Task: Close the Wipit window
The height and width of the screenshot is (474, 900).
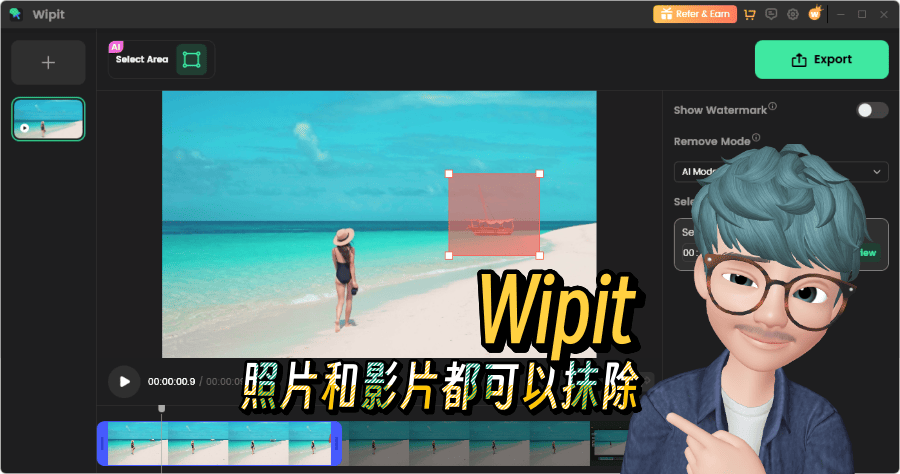Action: 884,14
